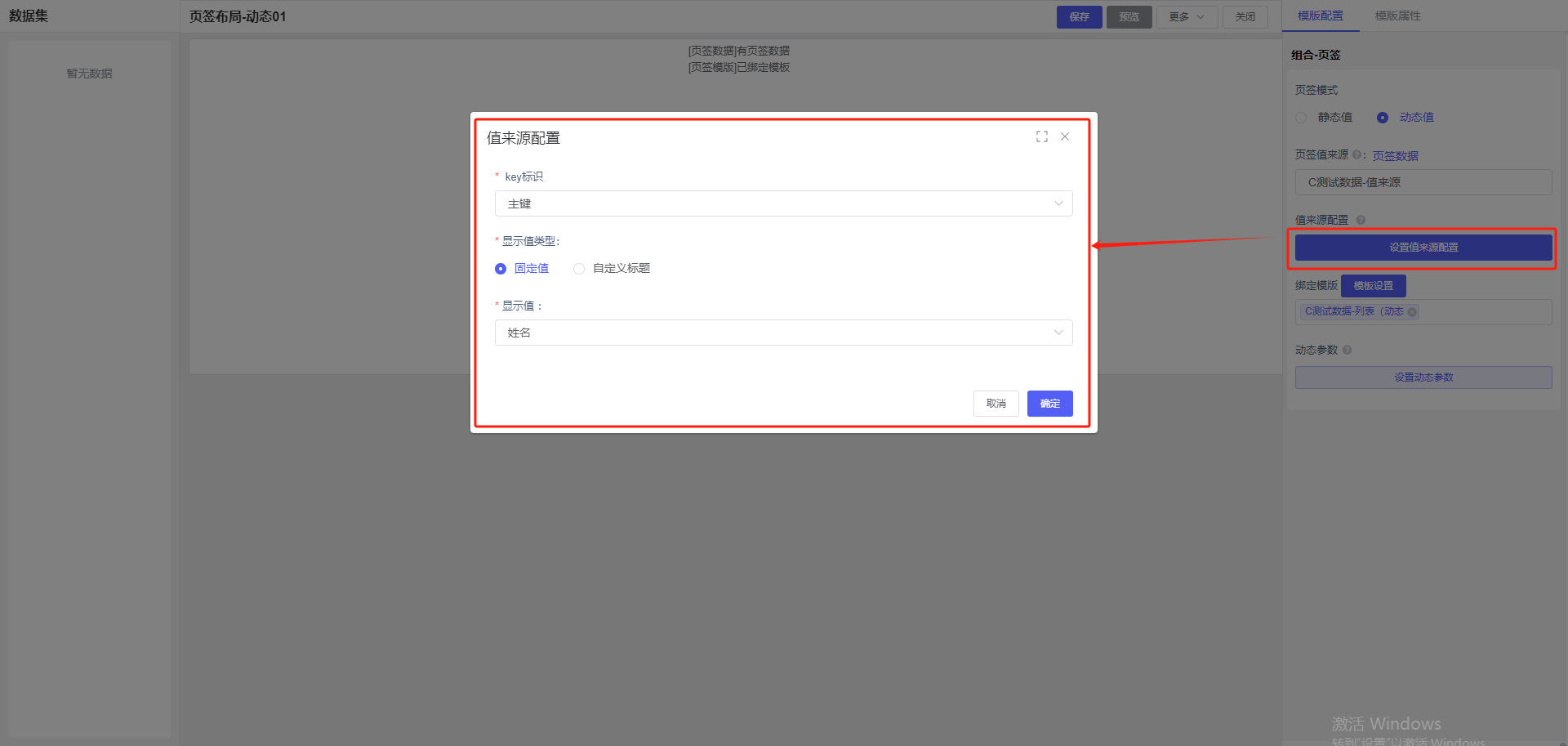Viewport: 1568px width, 746px height.
Task: Click help icon beside 值来源配置 label
Action: (x=1361, y=220)
